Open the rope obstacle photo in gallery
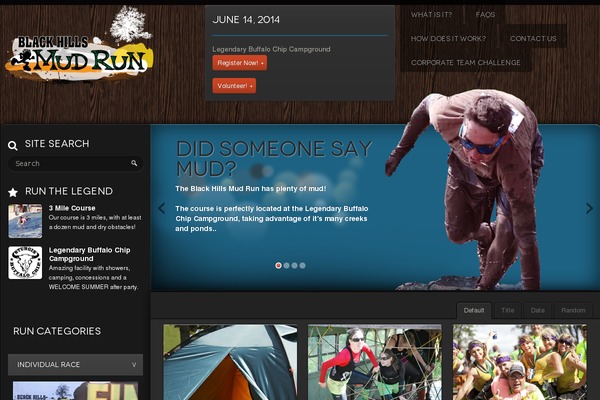 coord(375,362)
